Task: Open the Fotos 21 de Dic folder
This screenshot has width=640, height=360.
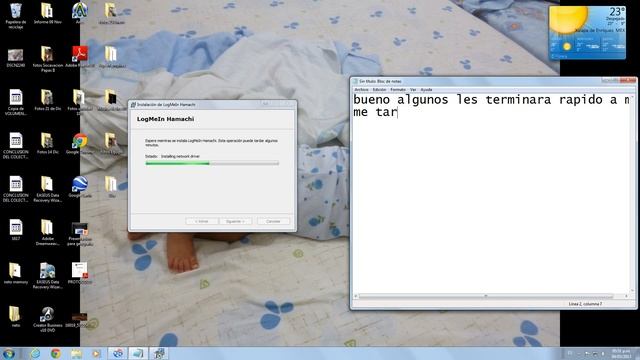Action: pyautogui.click(x=47, y=100)
